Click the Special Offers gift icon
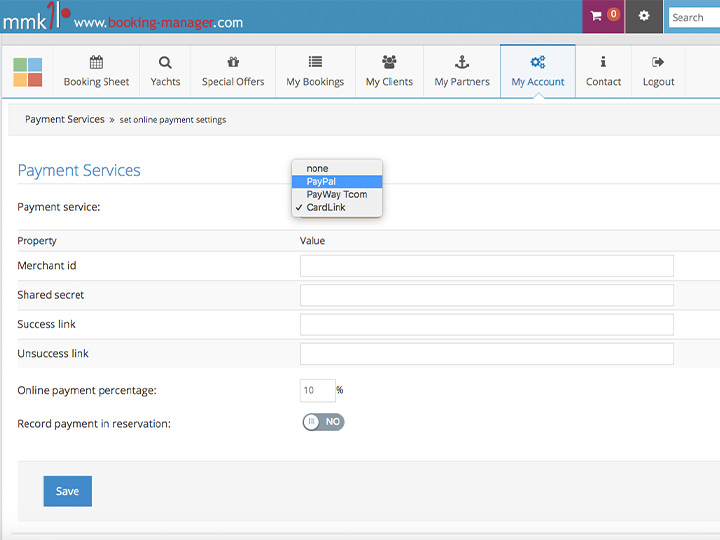The height and width of the screenshot is (540, 720). pyautogui.click(x=233, y=62)
